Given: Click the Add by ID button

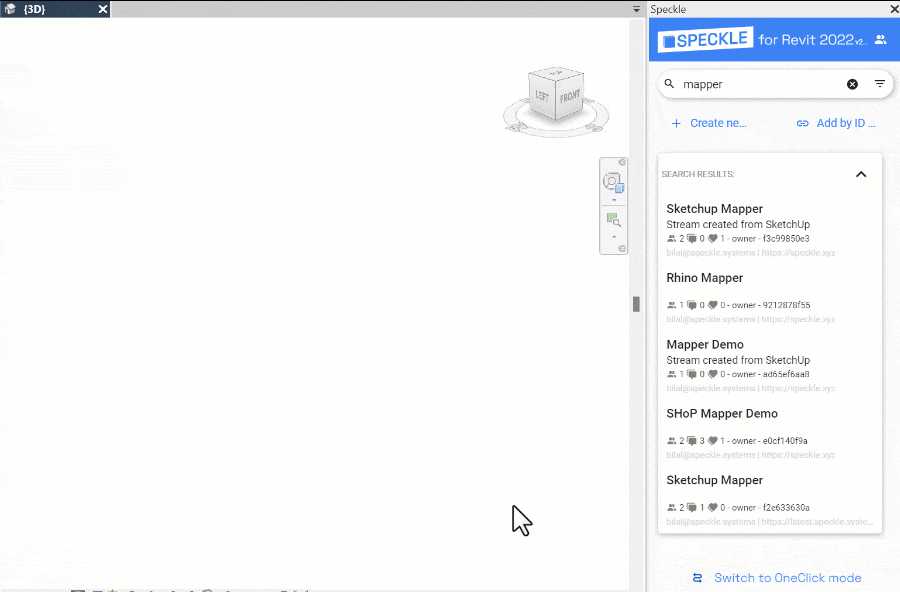Looking at the screenshot, I should [836, 123].
